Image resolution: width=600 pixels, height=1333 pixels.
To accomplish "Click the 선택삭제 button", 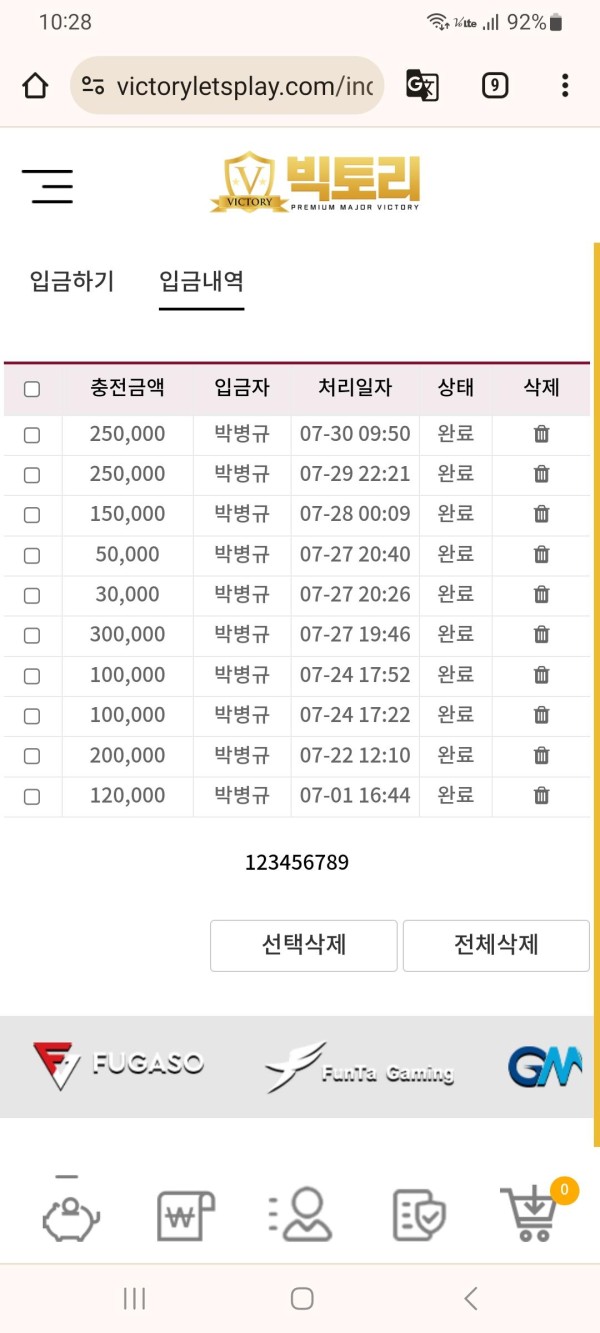I will (x=304, y=945).
